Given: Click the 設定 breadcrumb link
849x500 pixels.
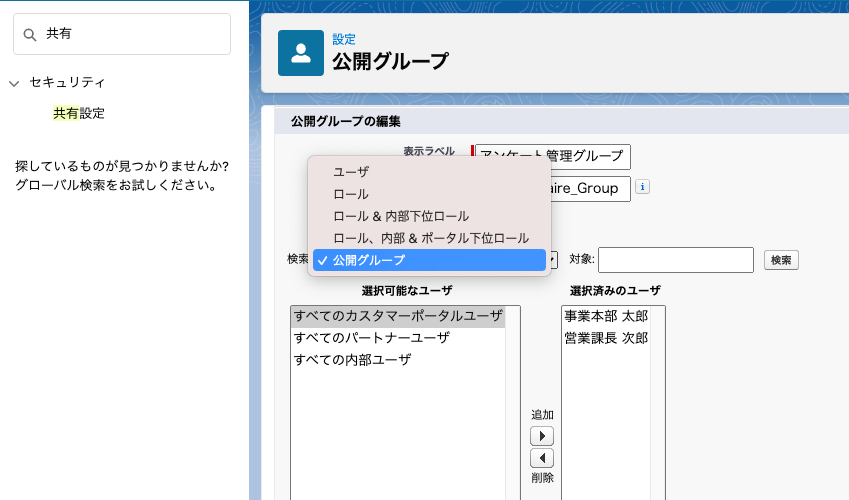Looking at the screenshot, I should pyautogui.click(x=344, y=39).
